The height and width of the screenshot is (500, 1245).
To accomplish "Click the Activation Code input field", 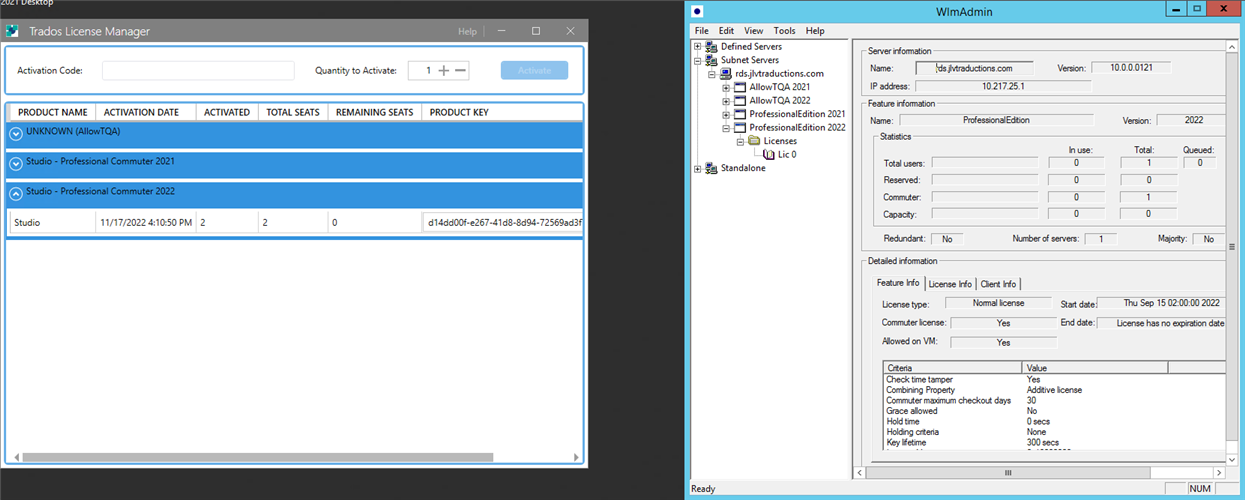I will (x=198, y=70).
